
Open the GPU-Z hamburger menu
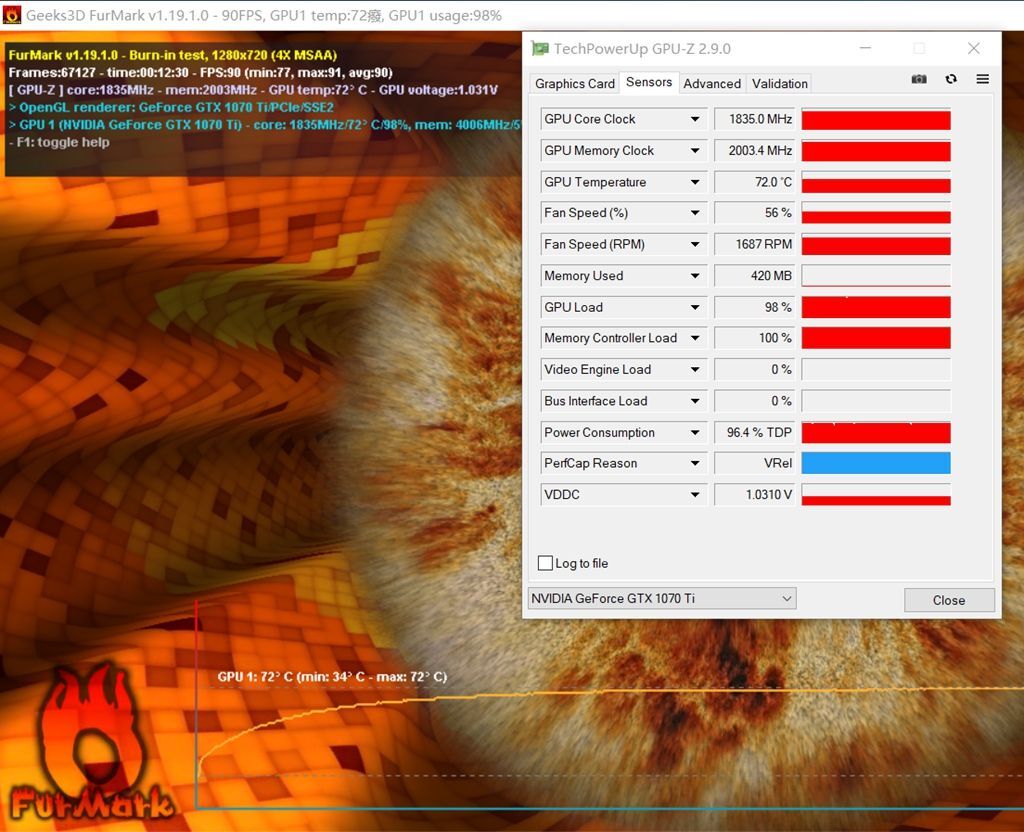tap(982, 79)
